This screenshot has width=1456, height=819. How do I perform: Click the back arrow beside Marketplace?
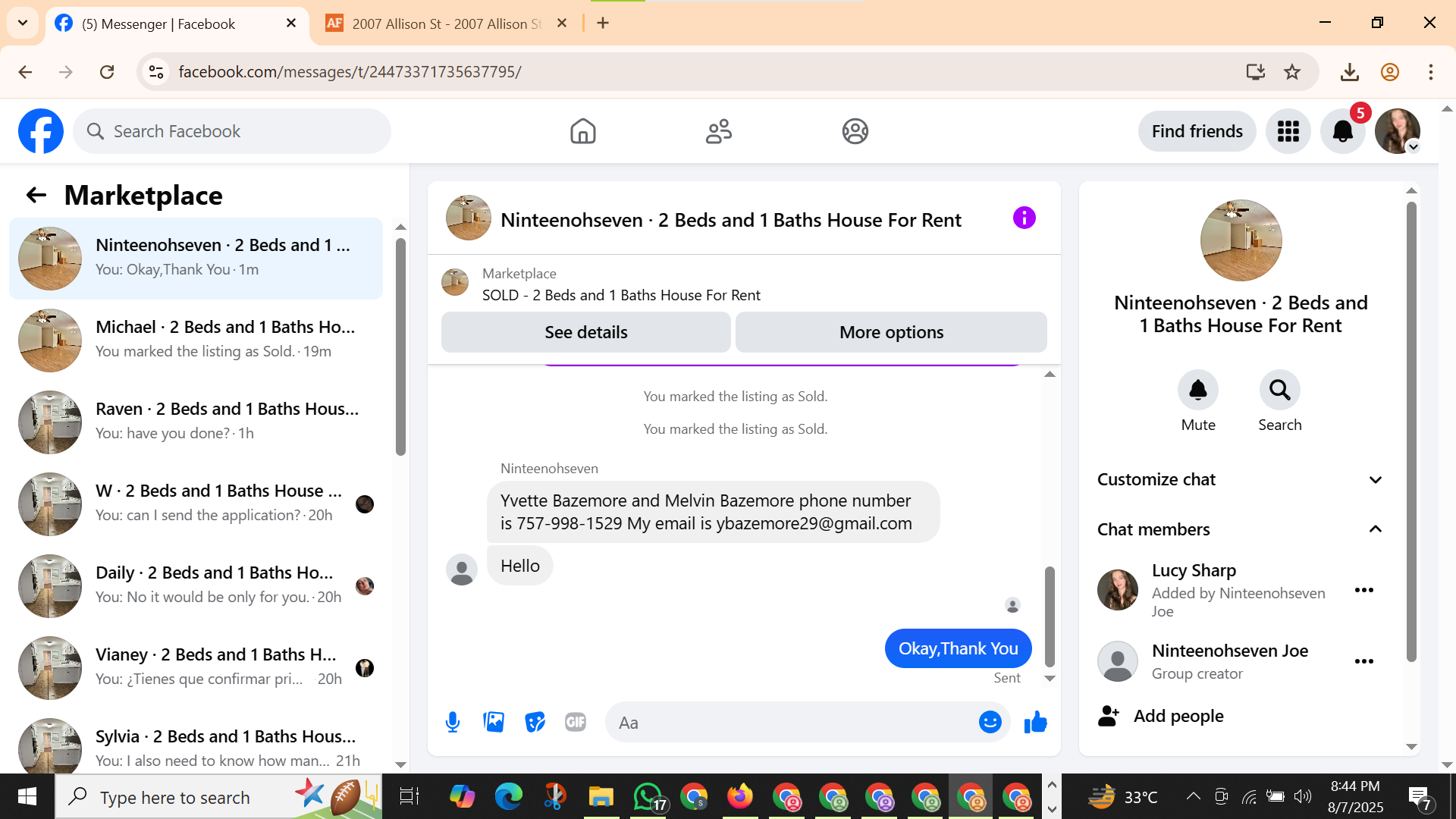pyautogui.click(x=36, y=196)
